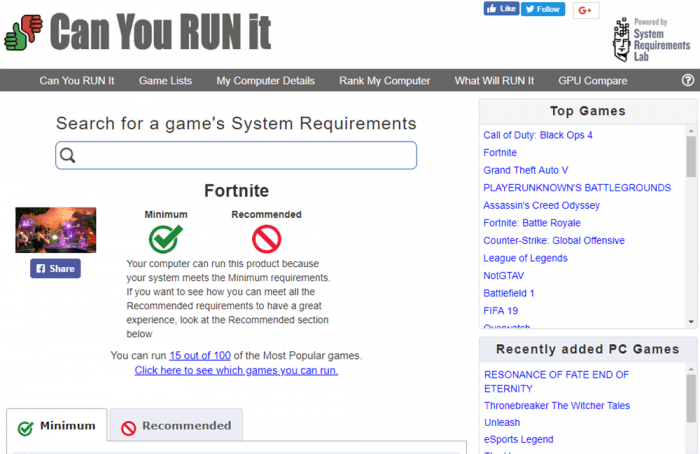Viewport: 700px width, 454px height.
Task: Click the green Minimum checkmark icon
Action: 166,239
